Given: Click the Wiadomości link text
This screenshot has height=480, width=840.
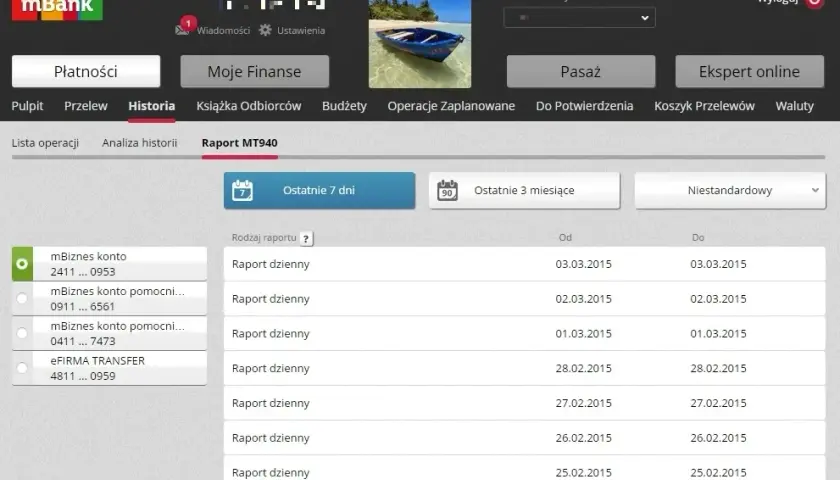Looking at the screenshot, I should [223, 31].
